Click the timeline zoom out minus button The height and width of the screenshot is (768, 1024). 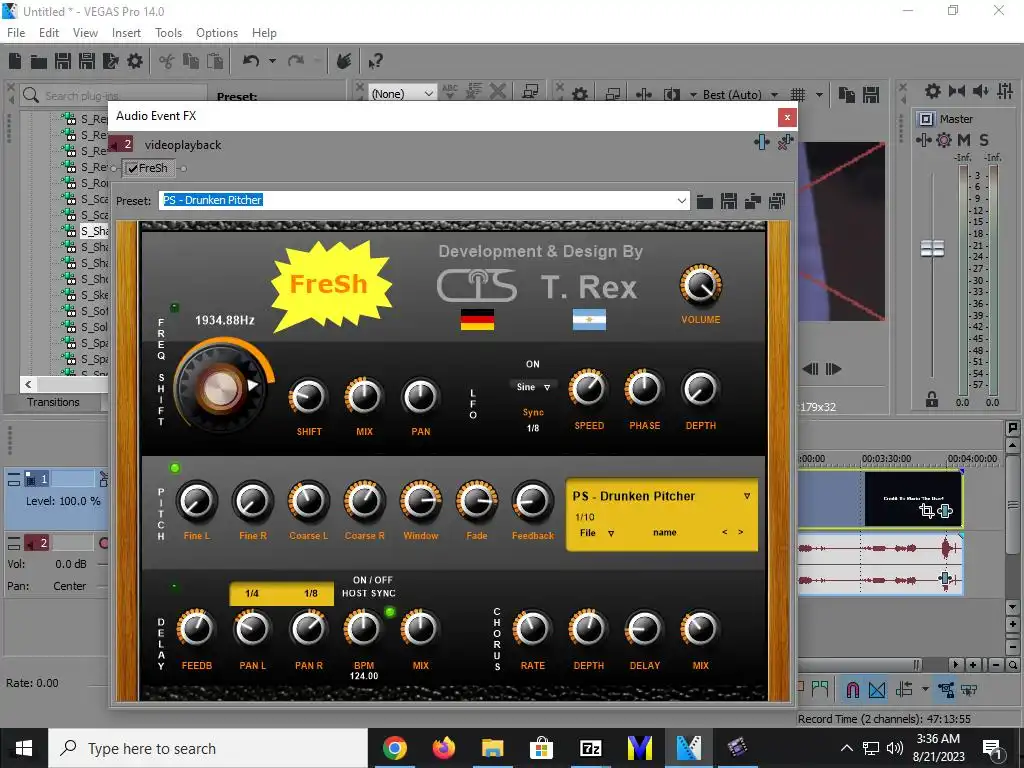[996, 665]
